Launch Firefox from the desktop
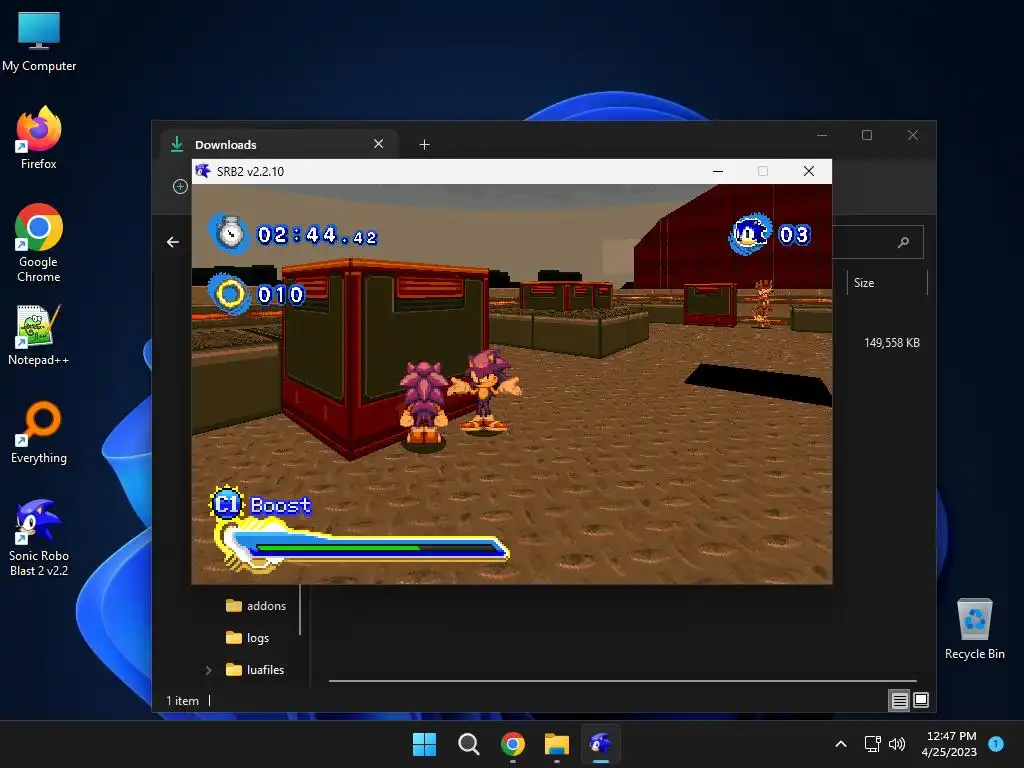1024x768 pixels. tap(39, 138)
